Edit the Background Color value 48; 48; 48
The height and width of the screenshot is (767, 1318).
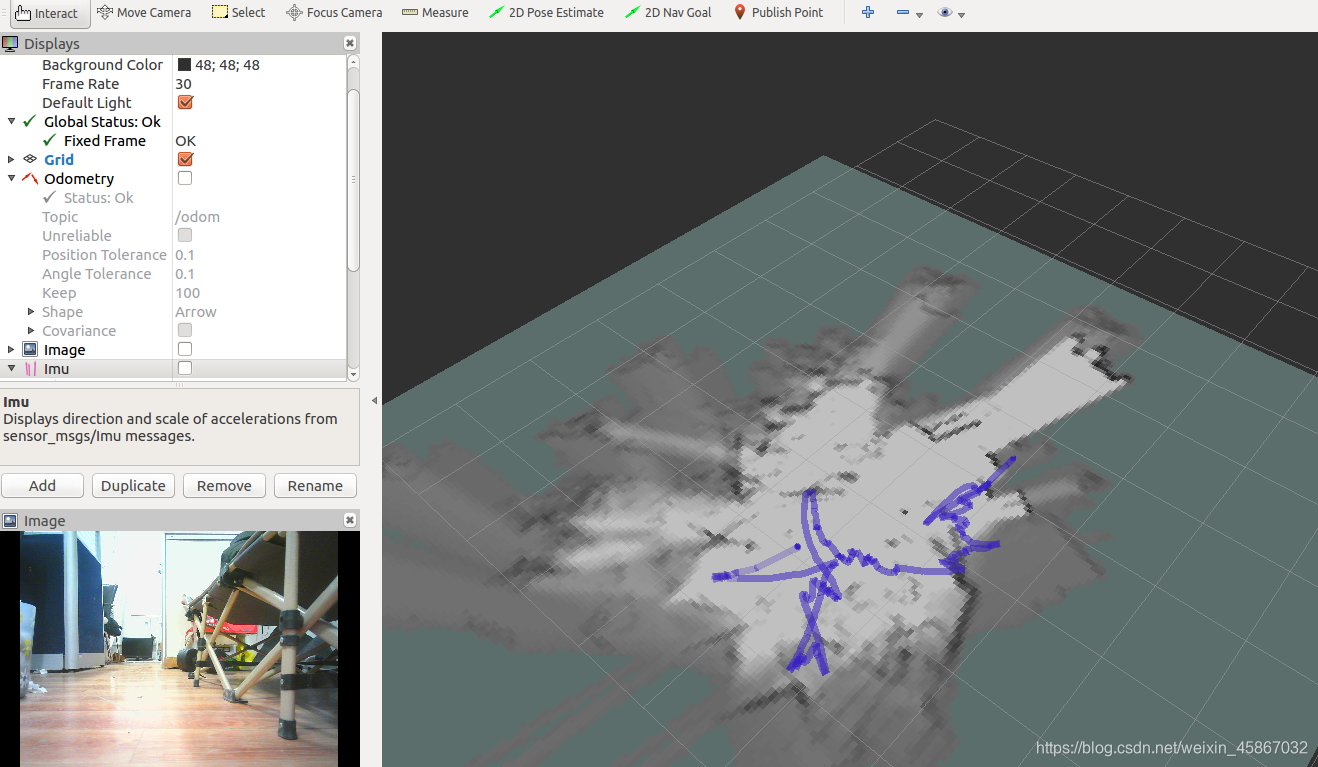coord(227,64)
